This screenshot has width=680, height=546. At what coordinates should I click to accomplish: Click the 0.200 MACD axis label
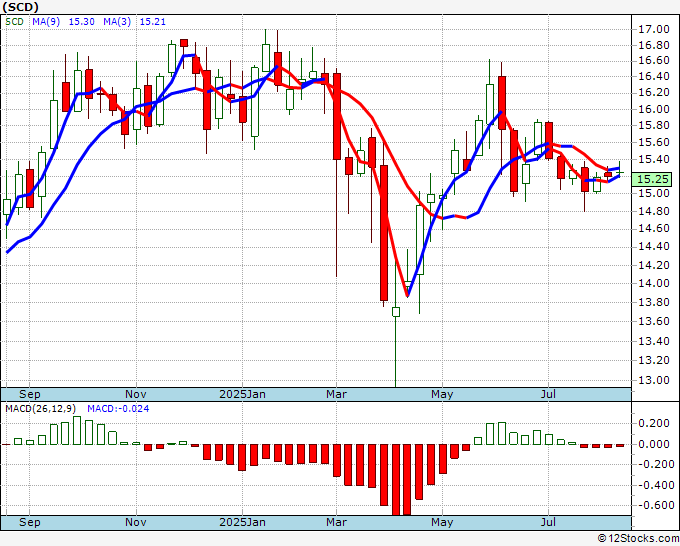[654, 423]
